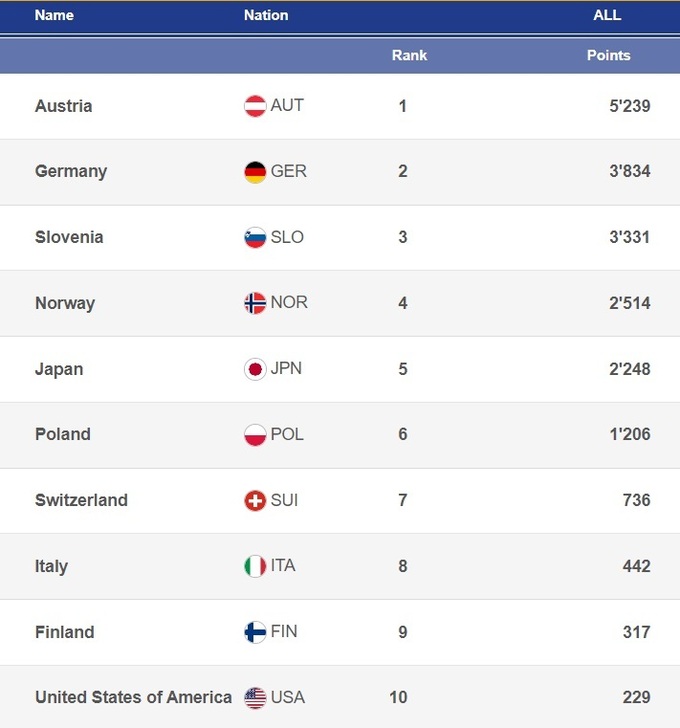Select the Nation column header
Screen dimensions: 680x728
266,15
